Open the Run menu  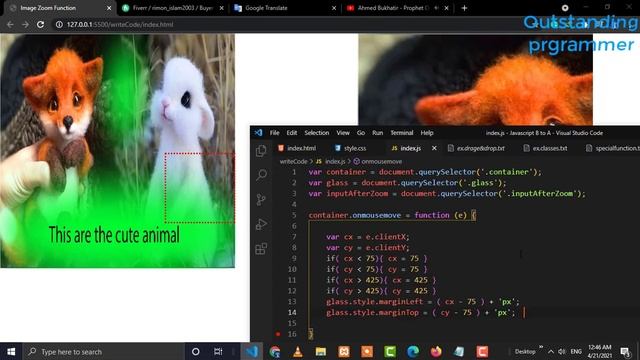[378, 133]
